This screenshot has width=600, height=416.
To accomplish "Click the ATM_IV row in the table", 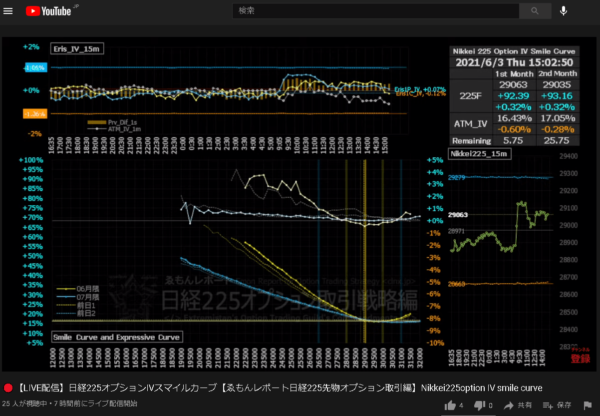I will click(469, 122).
